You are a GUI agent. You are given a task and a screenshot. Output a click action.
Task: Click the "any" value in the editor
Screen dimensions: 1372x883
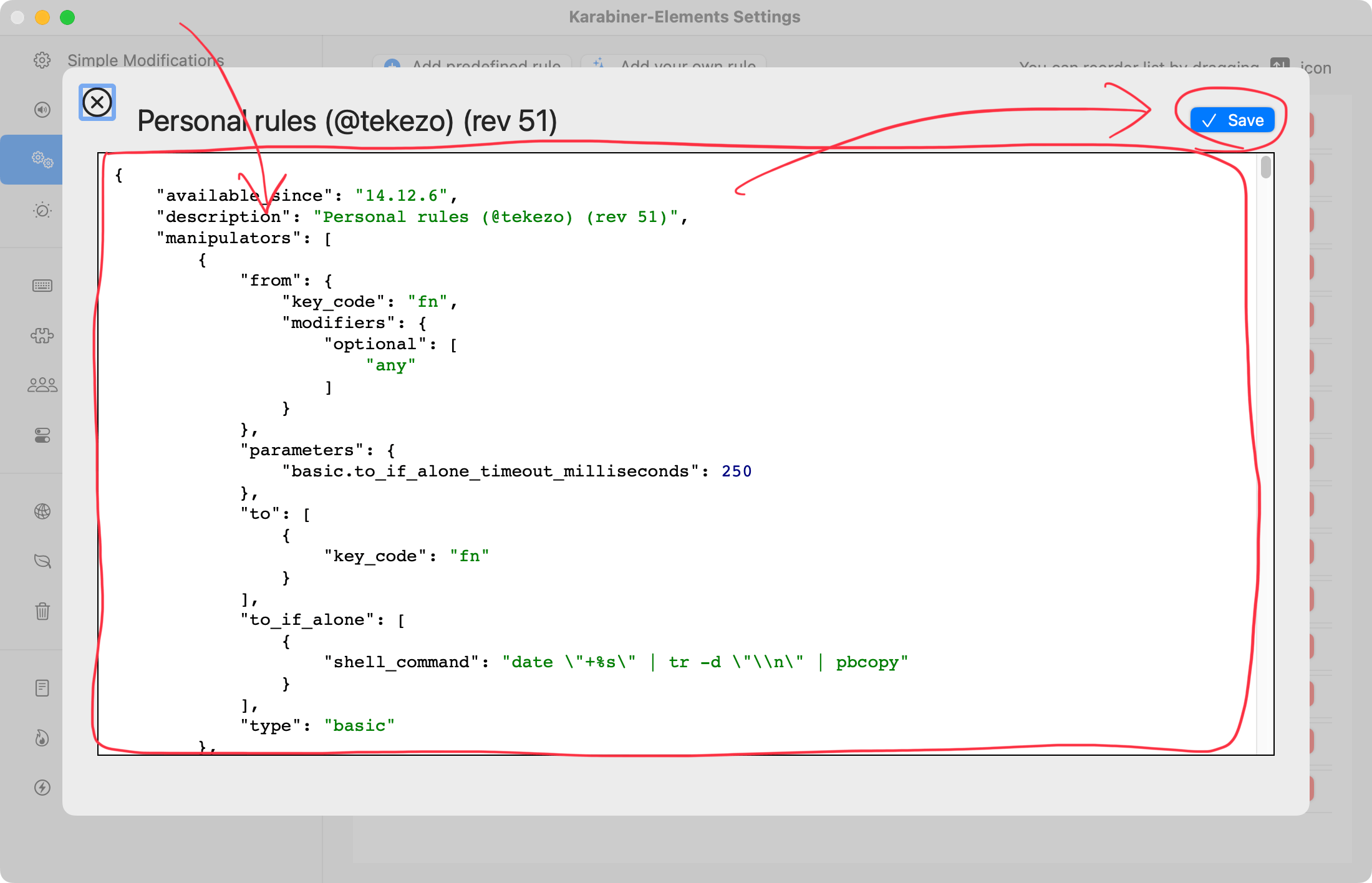point(390,365)
